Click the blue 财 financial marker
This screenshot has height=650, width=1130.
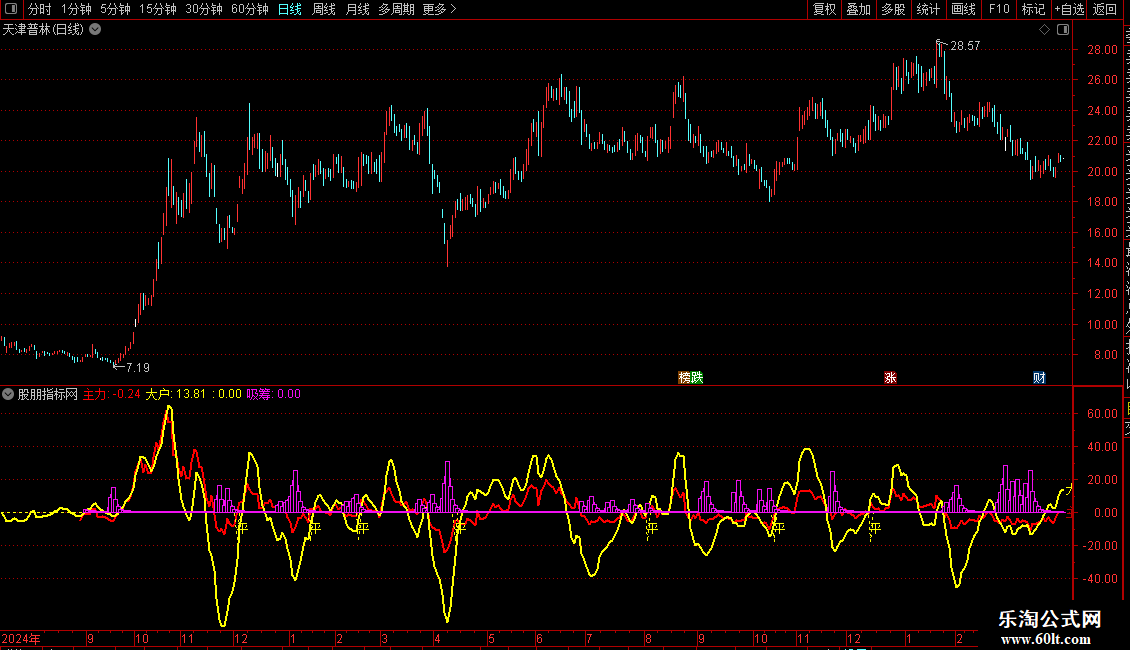(x=1039, y=378)
